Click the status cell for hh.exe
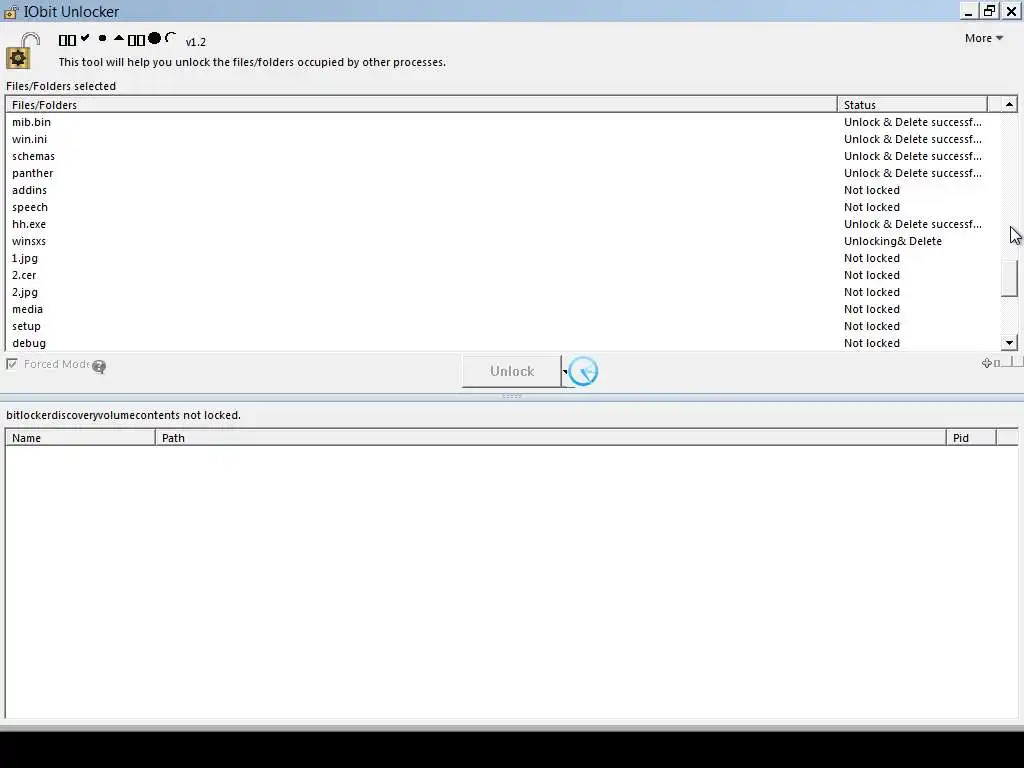Screen dimensions: 1024x768 tap(912, 224)
